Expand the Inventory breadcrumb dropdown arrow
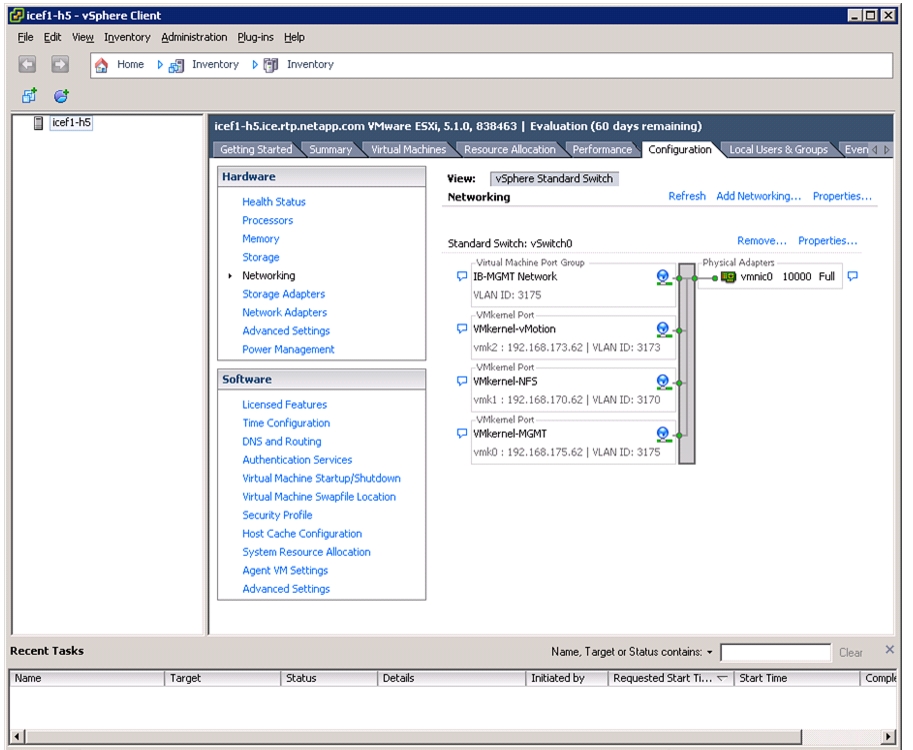Image resolution: width=913 pixels, height=750 pixels. (x=254, y=65)
